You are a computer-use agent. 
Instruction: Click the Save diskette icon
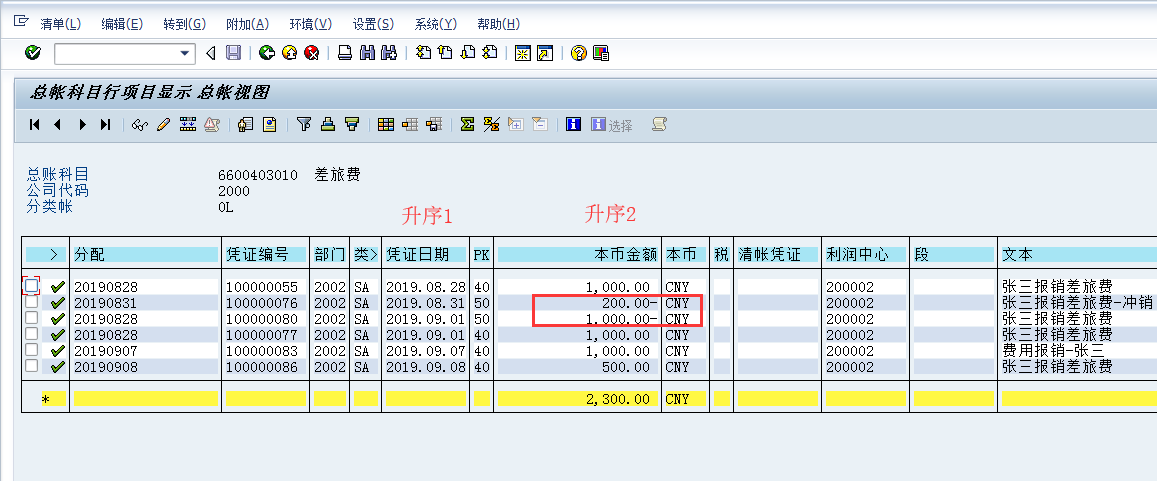click(x=233, y=53)
